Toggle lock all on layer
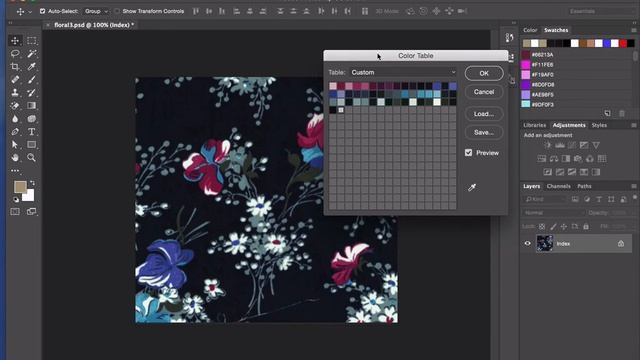Viewport: 640px width, 360px height. pos(586,226)
